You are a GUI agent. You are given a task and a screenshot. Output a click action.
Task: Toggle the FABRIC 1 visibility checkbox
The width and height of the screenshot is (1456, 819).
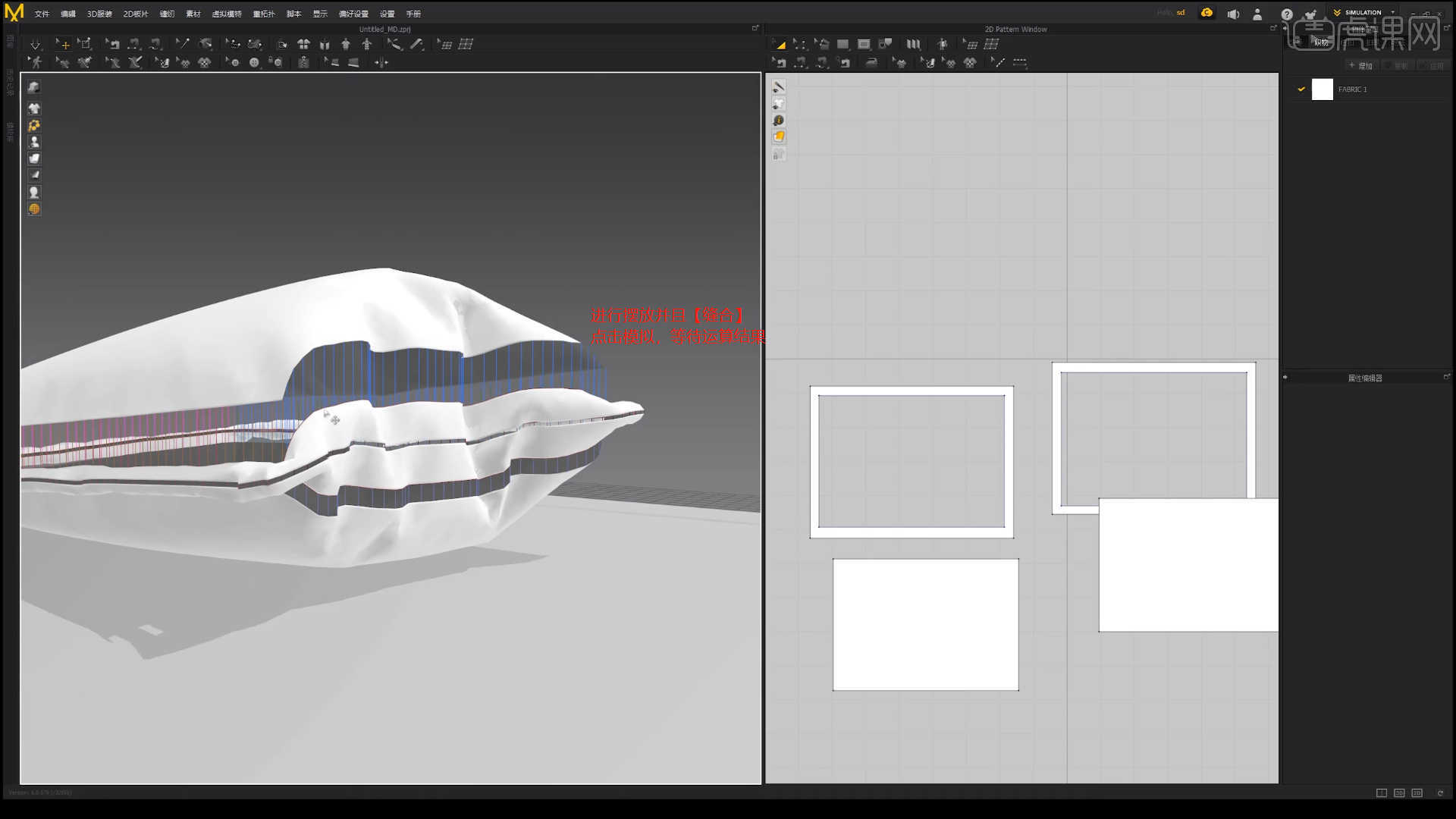(1301, 89)
